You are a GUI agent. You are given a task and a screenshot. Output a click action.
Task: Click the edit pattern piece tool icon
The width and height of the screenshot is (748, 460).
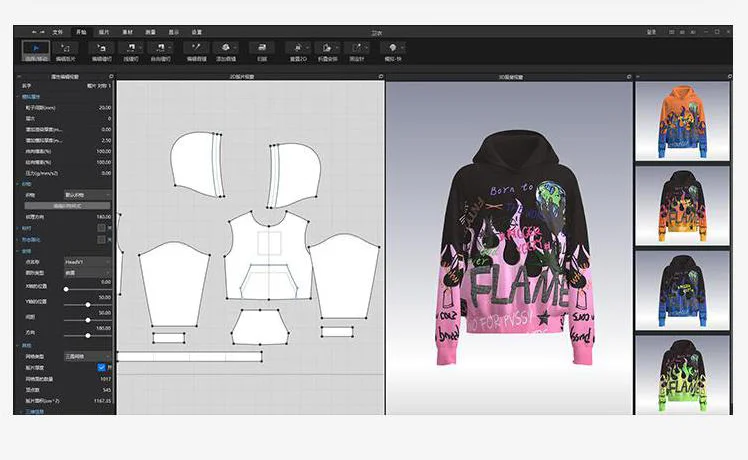tap(67, 48)
